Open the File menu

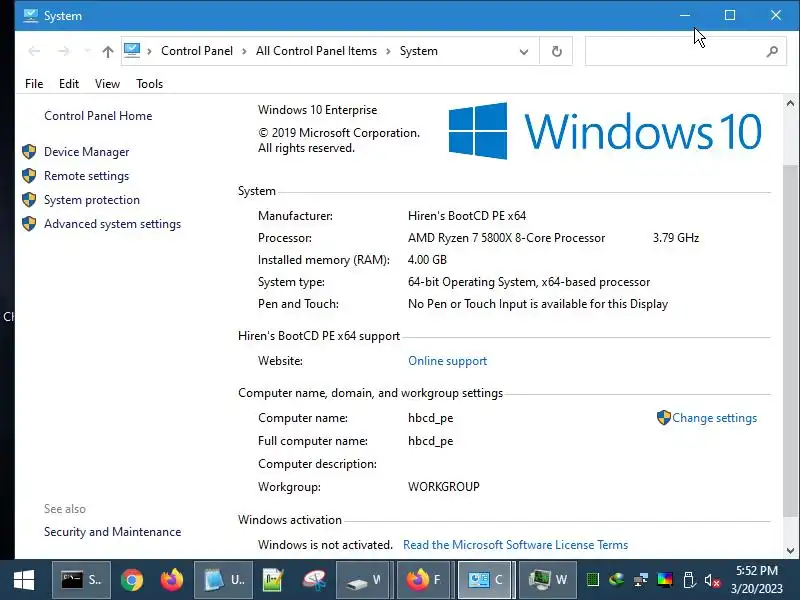pyautogui.click(x=34, y=84)
